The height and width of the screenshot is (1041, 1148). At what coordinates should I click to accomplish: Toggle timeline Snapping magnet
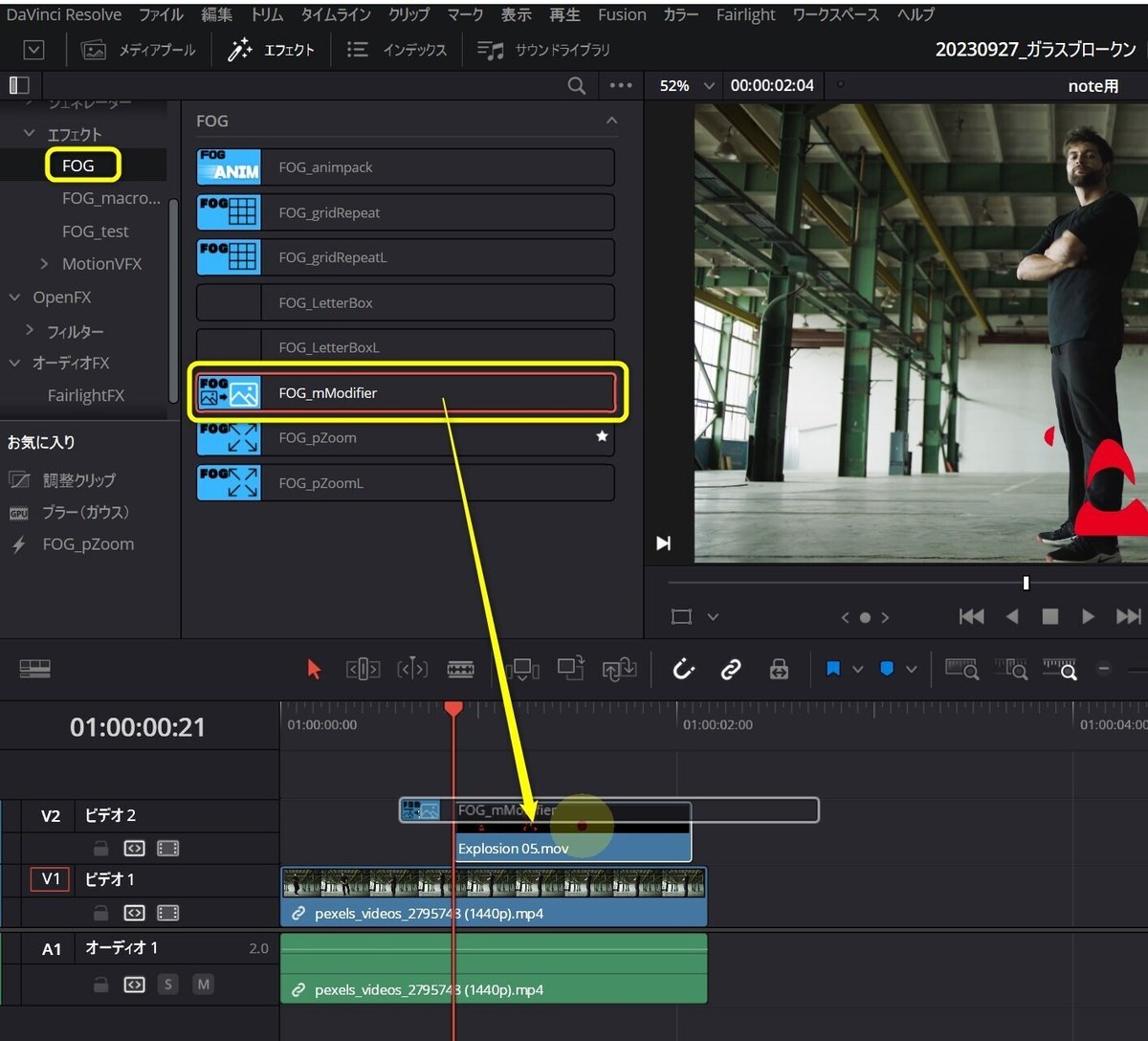(x=683, y=670)
